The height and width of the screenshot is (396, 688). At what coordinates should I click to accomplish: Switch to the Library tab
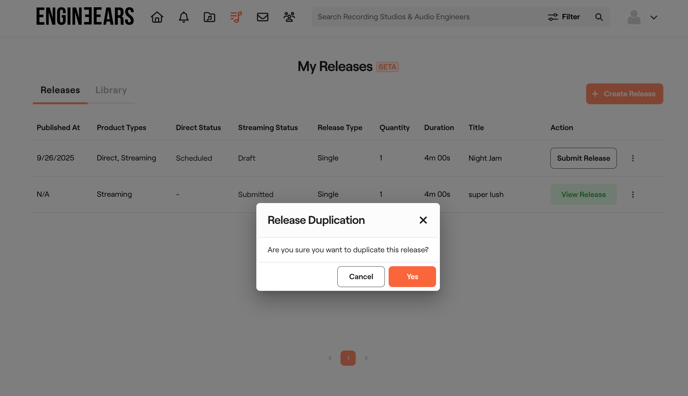coord(111,90)
